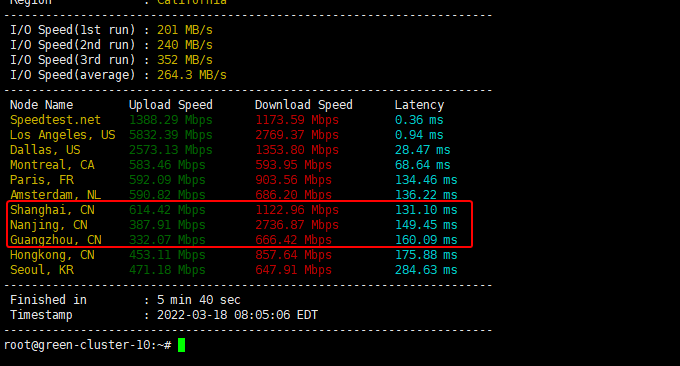Click the Upload Speed column header
This screenshot has height=366, width=680.
click(x=171, y=105)
